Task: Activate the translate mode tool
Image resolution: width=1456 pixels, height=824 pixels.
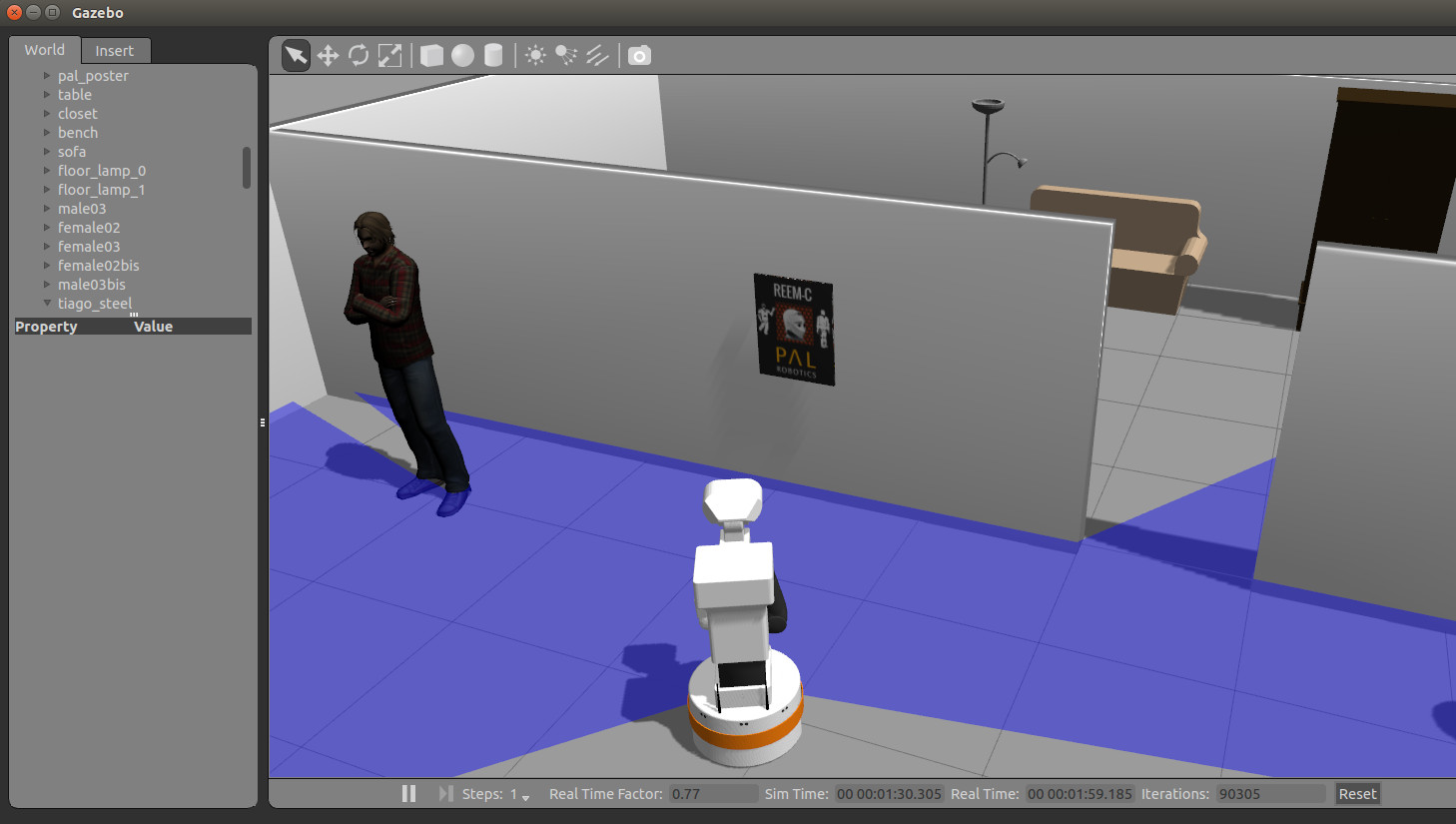Action: coord(328,55)
